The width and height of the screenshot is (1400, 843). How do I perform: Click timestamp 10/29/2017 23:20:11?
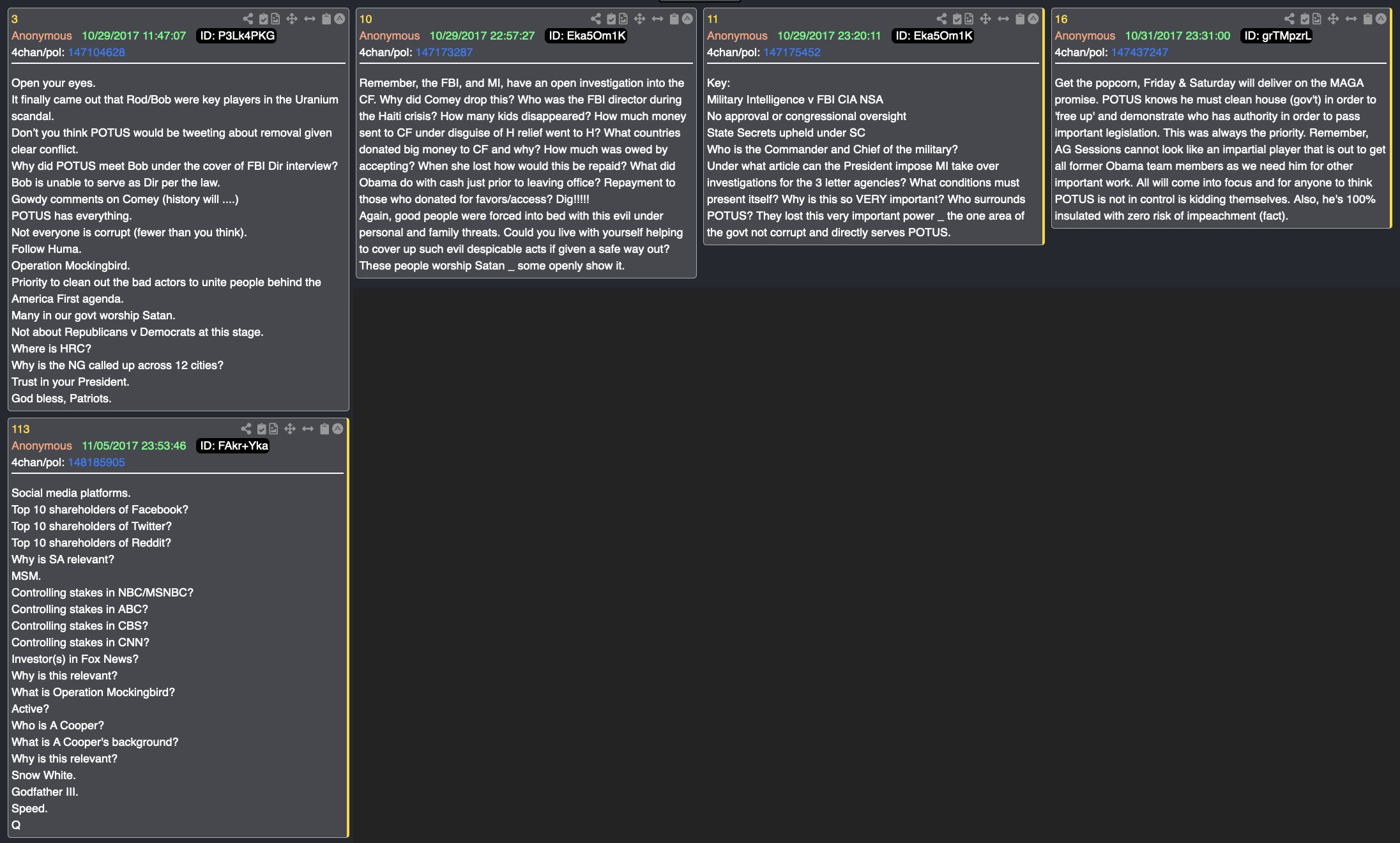[x=829, y=36]
